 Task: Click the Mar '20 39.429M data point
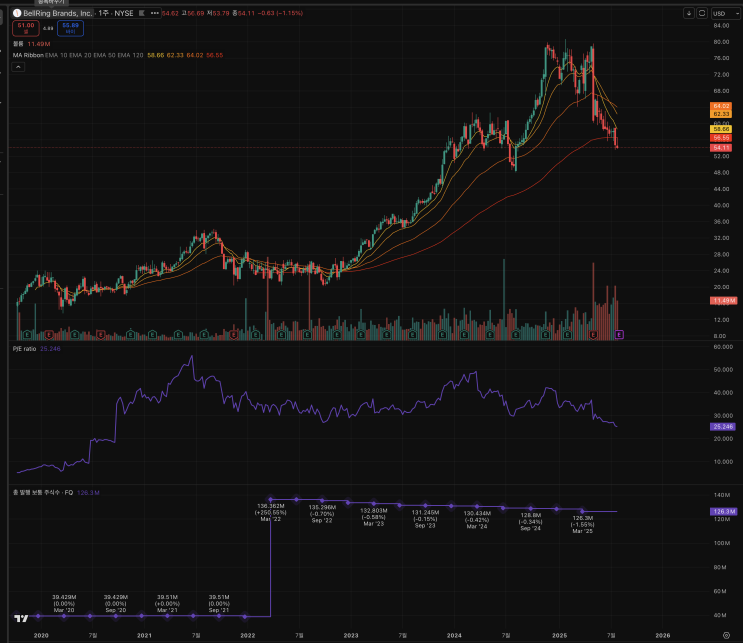(64, 616)
